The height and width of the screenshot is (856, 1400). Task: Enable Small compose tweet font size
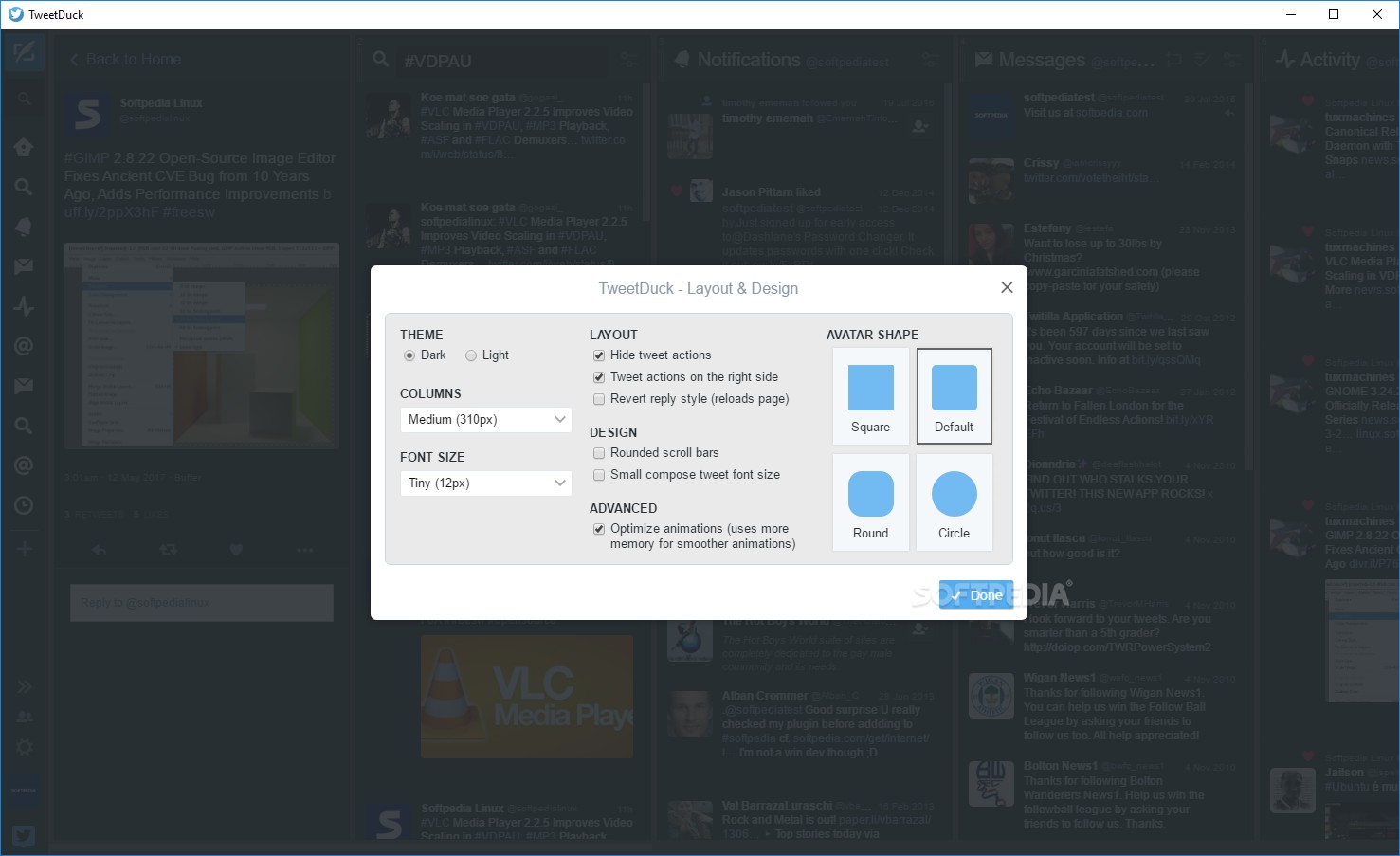[599, 475]
